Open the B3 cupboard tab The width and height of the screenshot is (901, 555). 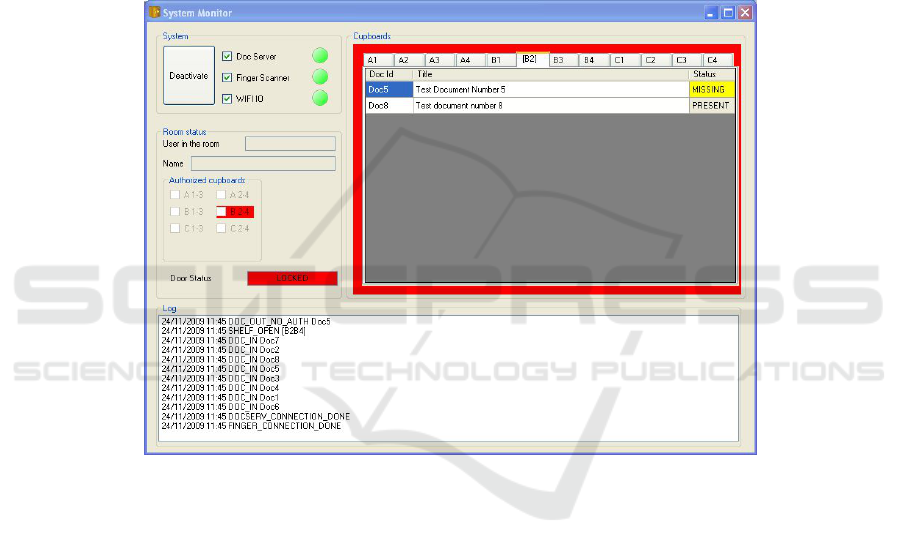click(558, 60)
